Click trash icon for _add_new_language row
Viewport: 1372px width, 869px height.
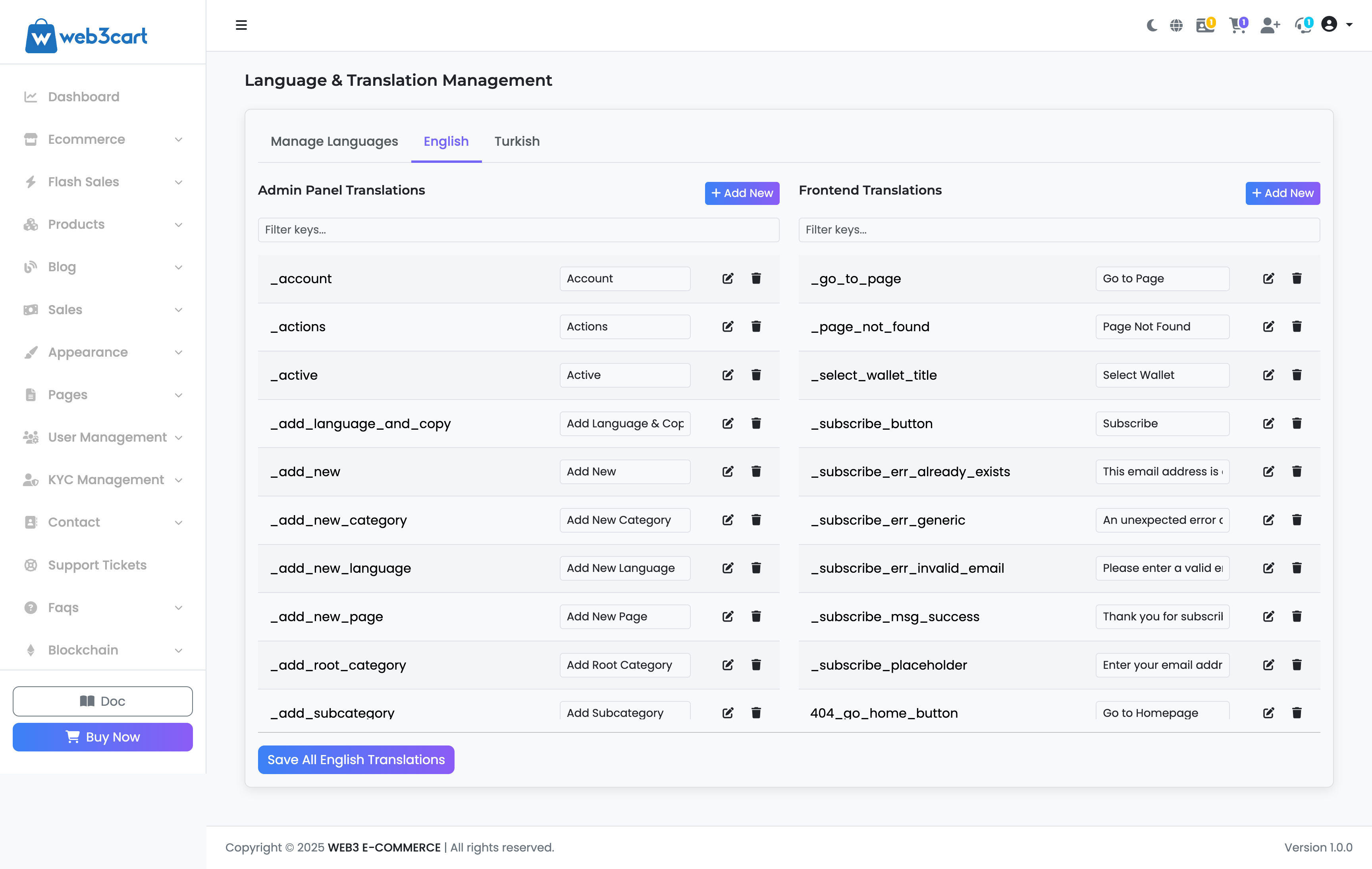pyautogui.click(x=756, y=568)
